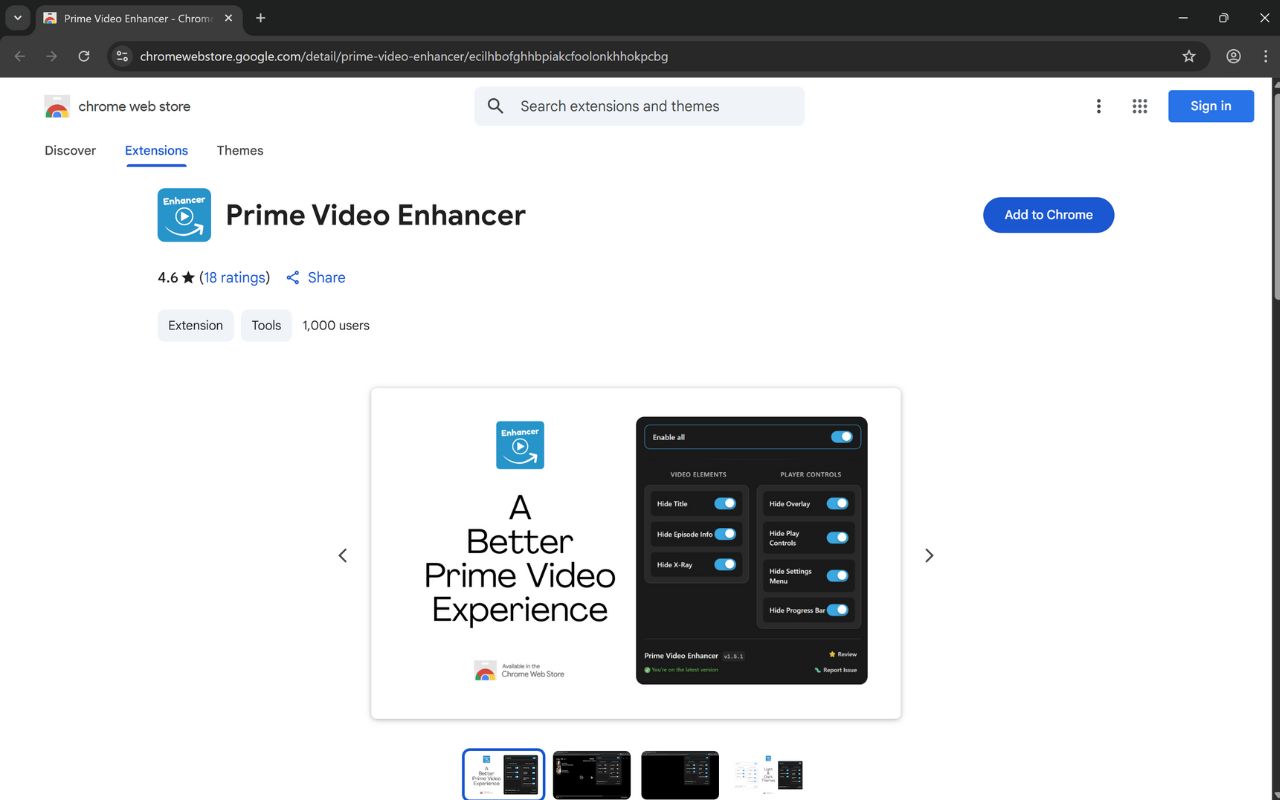Switch to the Themes tab
1280x800 pixels.
[240, 151]
